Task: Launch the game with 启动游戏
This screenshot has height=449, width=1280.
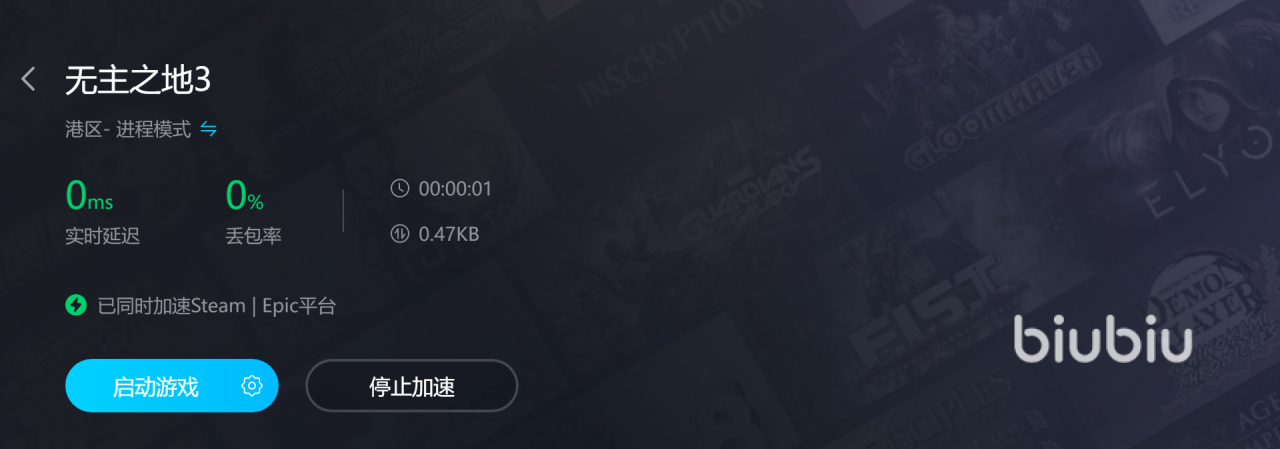Action: 155,386
